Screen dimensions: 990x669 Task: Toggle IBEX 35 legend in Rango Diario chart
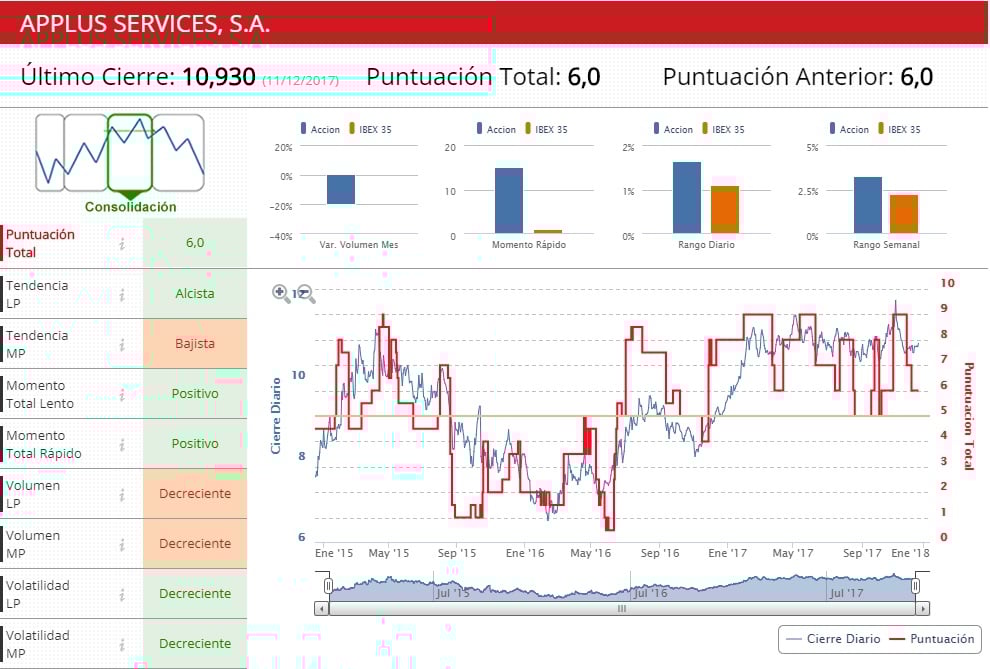click(724, 129)
